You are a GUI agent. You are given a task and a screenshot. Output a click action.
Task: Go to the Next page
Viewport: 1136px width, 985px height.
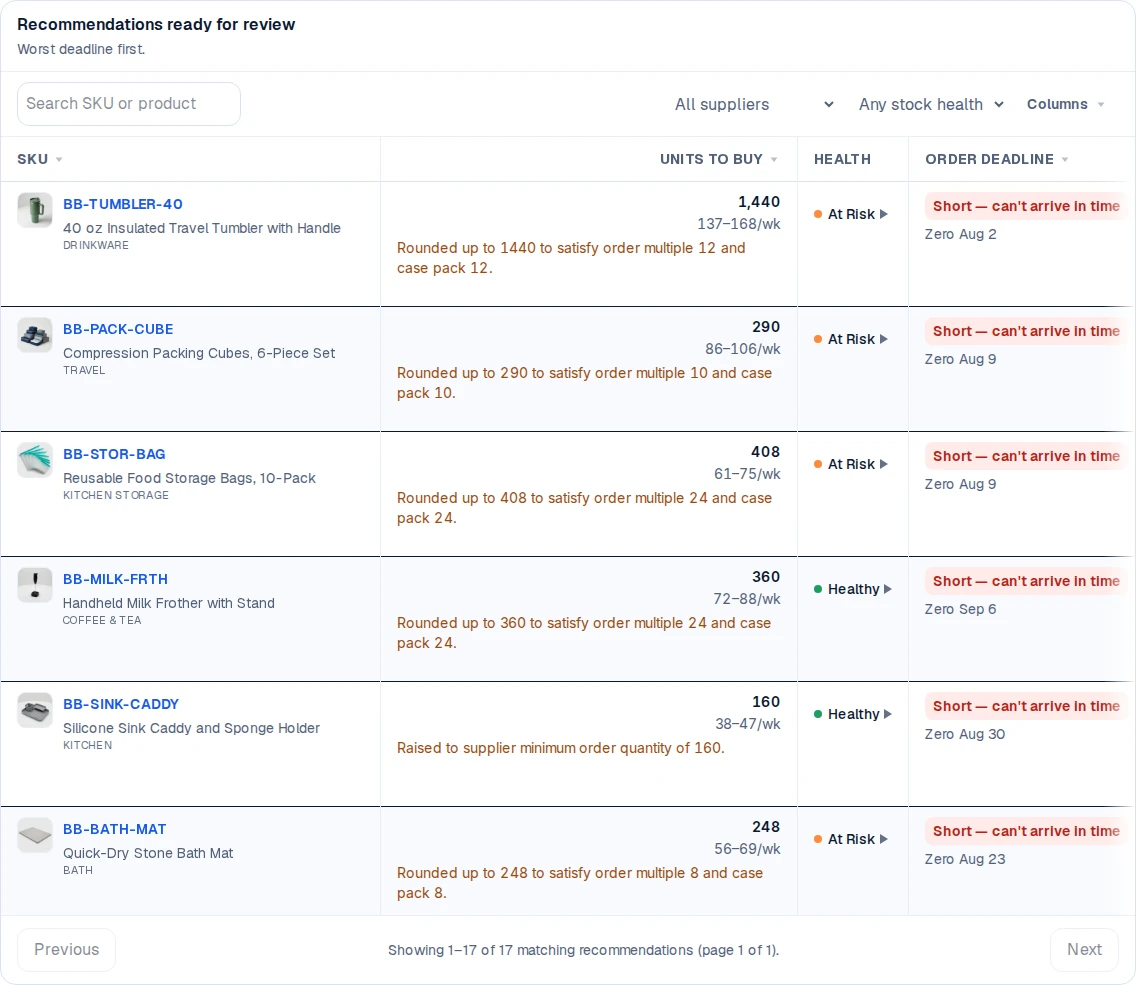[x=1085, y=950]
